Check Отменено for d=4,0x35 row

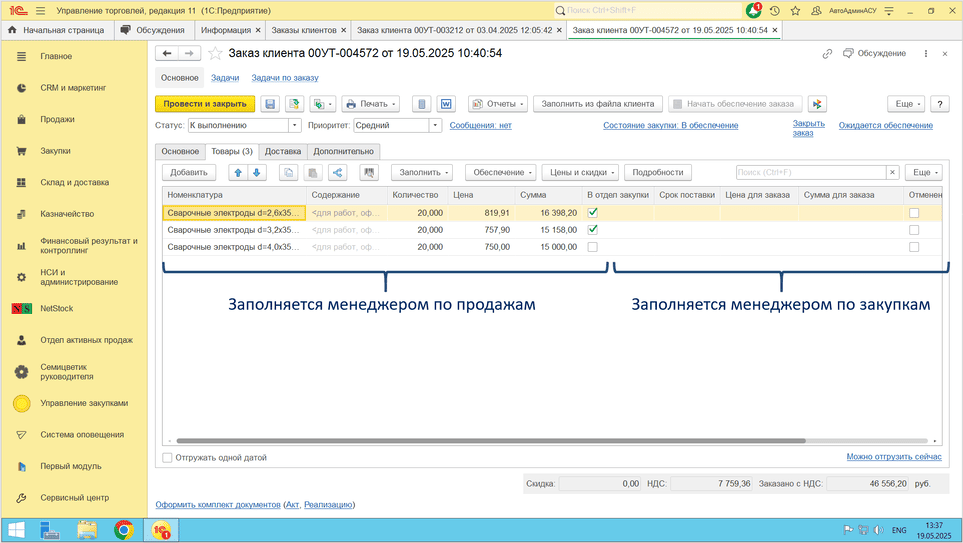coord(914,247)
